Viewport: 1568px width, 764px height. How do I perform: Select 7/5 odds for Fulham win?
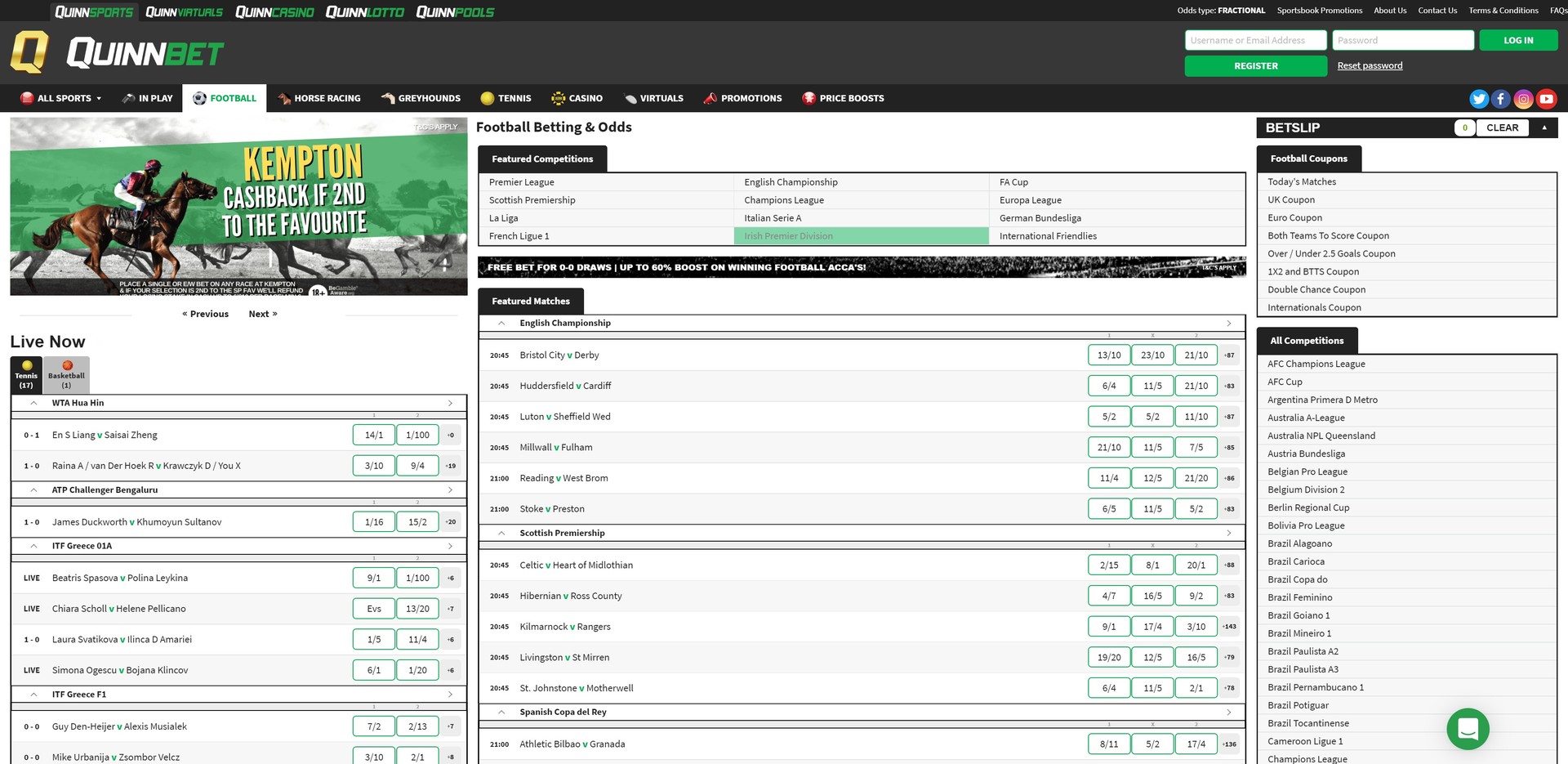click(1196, 448)
